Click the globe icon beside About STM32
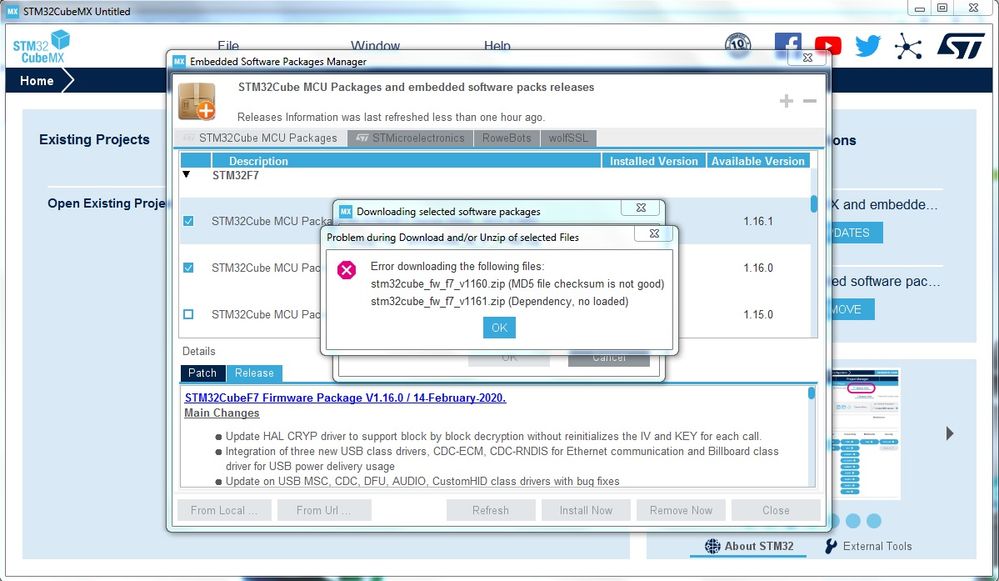Screen dimensions: 999x581 click(712, 546)
